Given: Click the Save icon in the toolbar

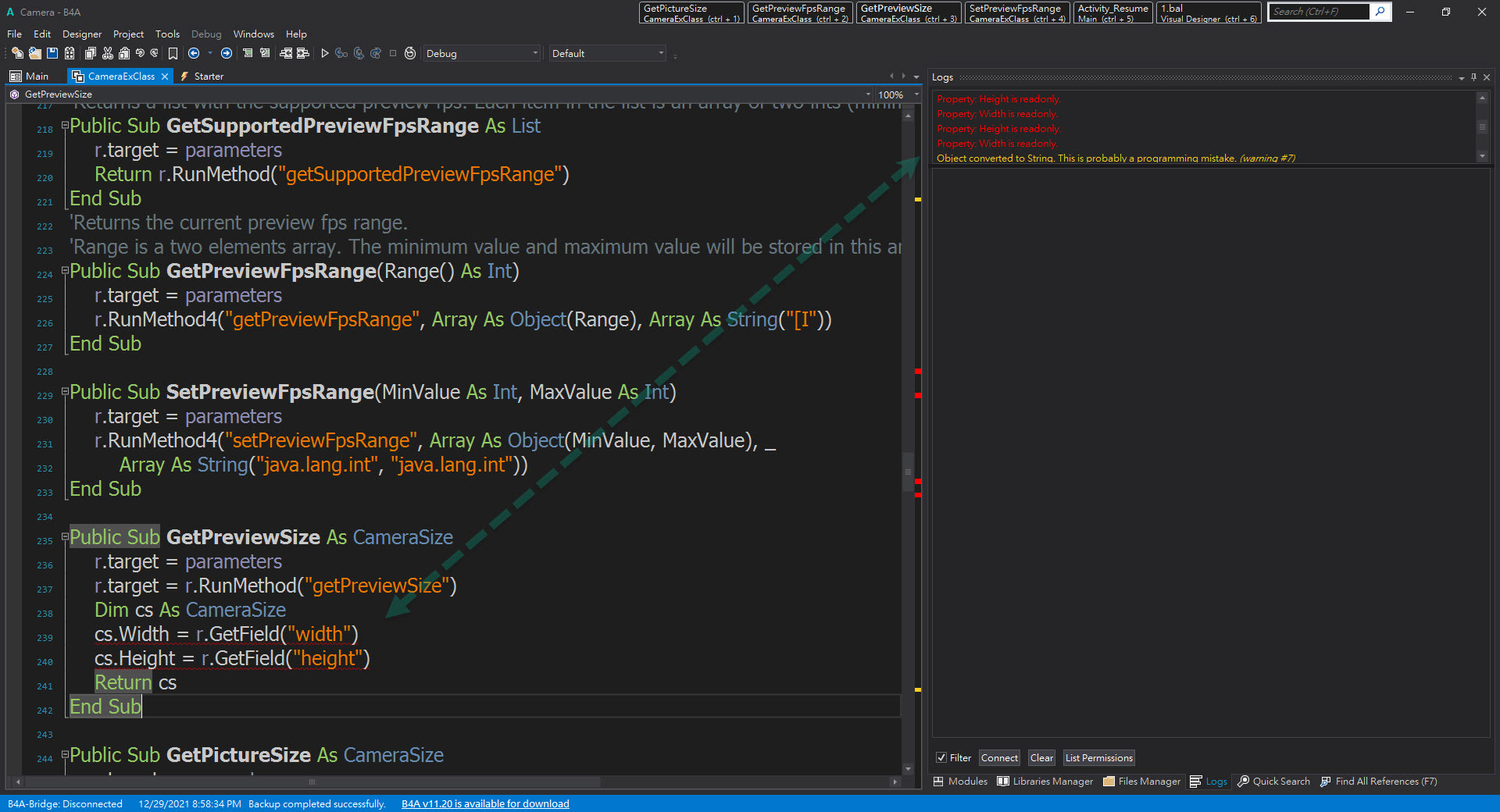Looking at the screenshot, I should (52, 53).
